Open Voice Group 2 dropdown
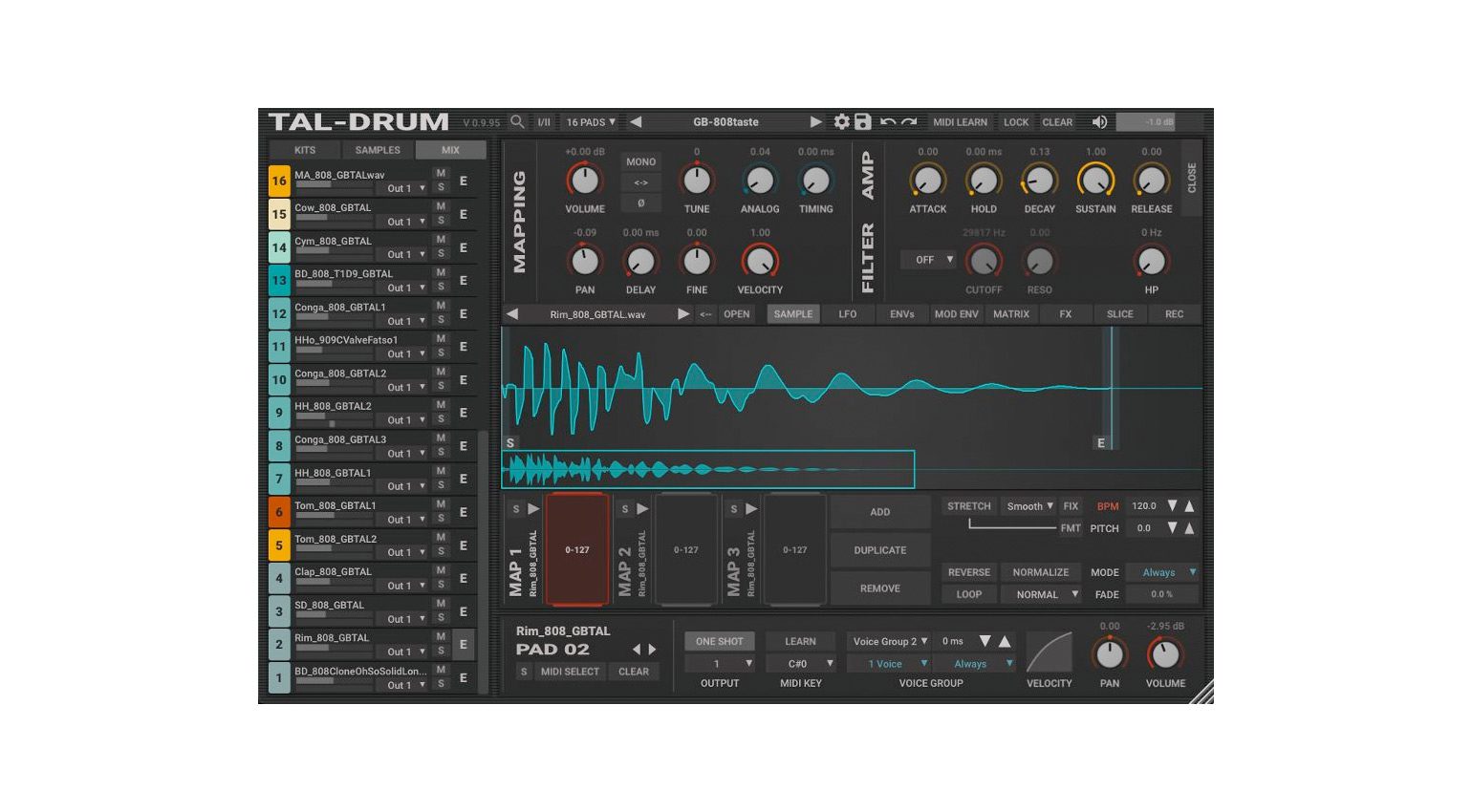Image resolution: width=1472 pixels, height=812 pixels. [x=889, y=641]
